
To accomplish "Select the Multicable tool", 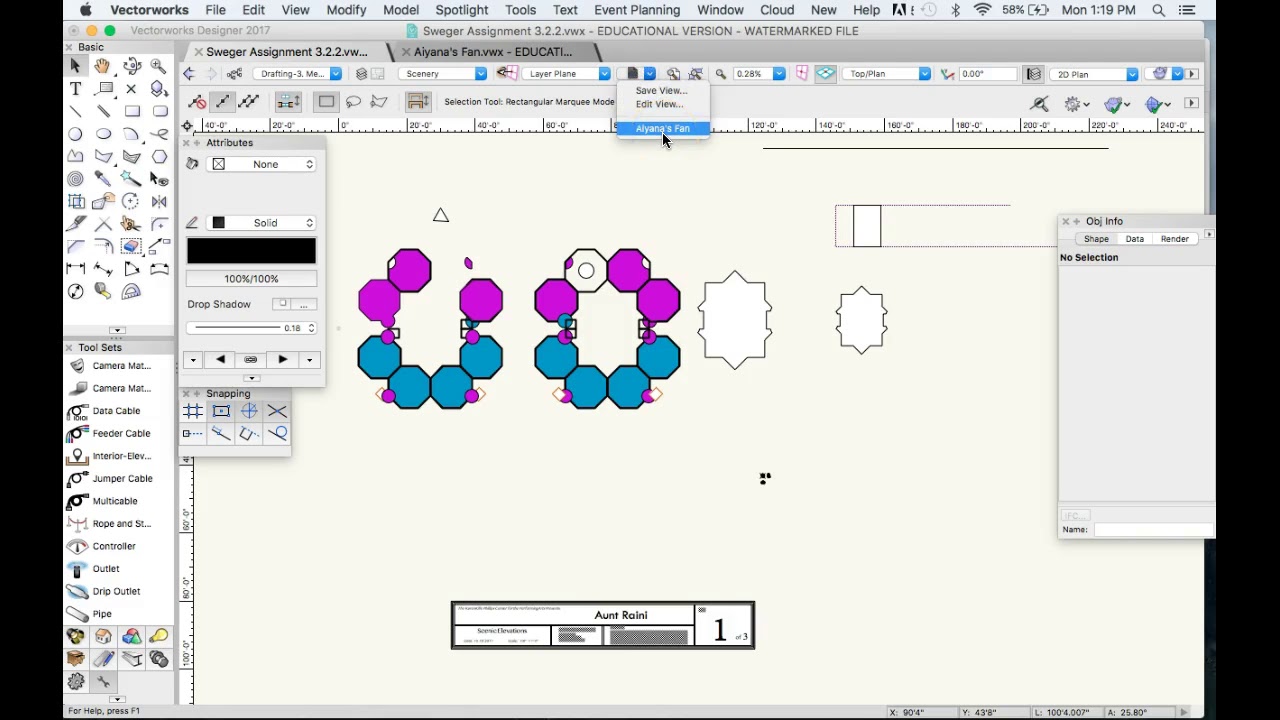I will pos(116,501).
